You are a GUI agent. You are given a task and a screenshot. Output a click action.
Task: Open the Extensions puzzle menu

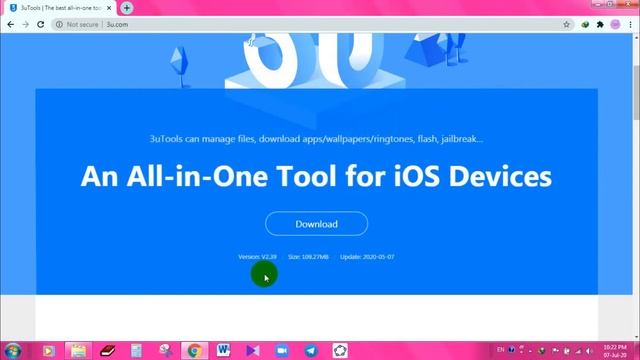pos(600,24)
